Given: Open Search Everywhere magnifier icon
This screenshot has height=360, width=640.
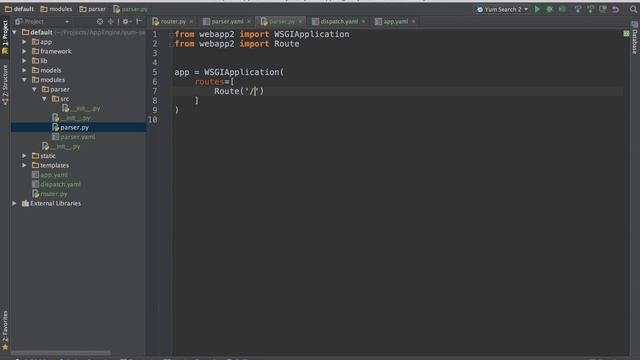Looking at the screenshot, I should click(x=633, y=9).
